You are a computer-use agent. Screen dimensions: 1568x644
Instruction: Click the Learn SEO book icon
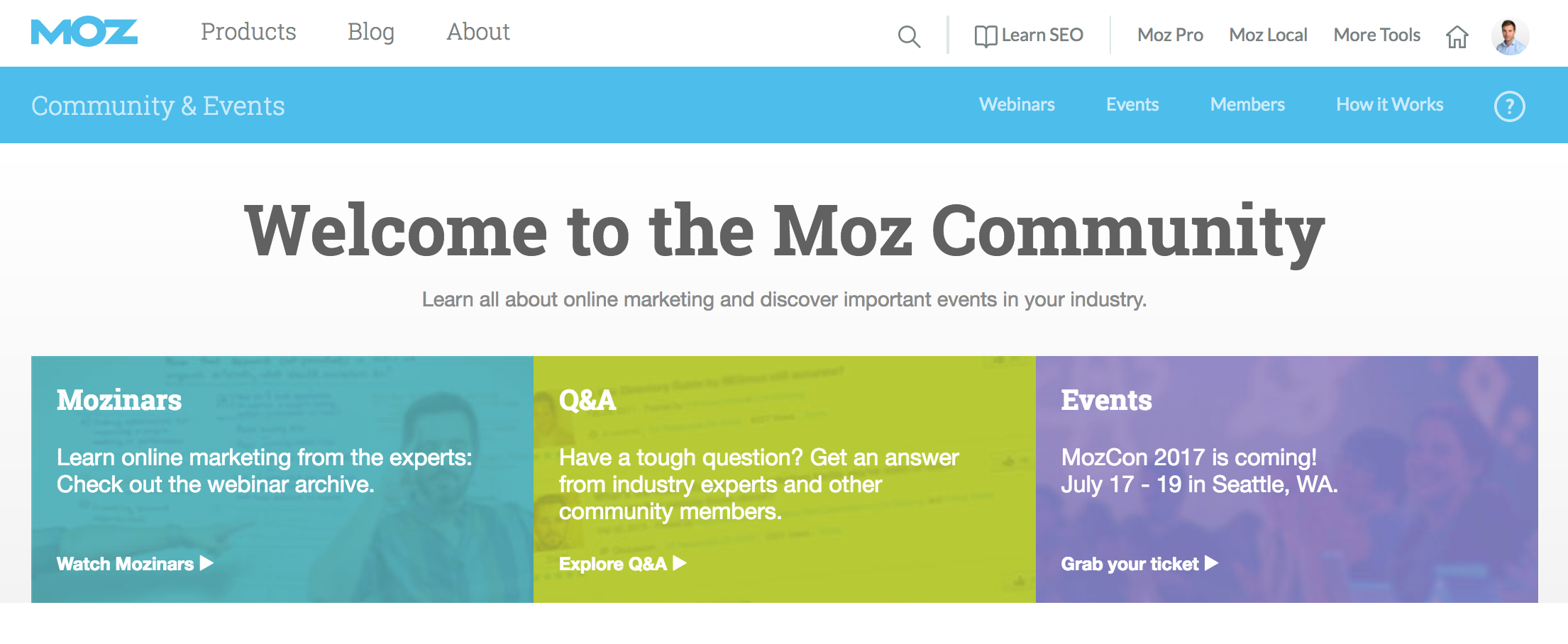coord(985,36)
